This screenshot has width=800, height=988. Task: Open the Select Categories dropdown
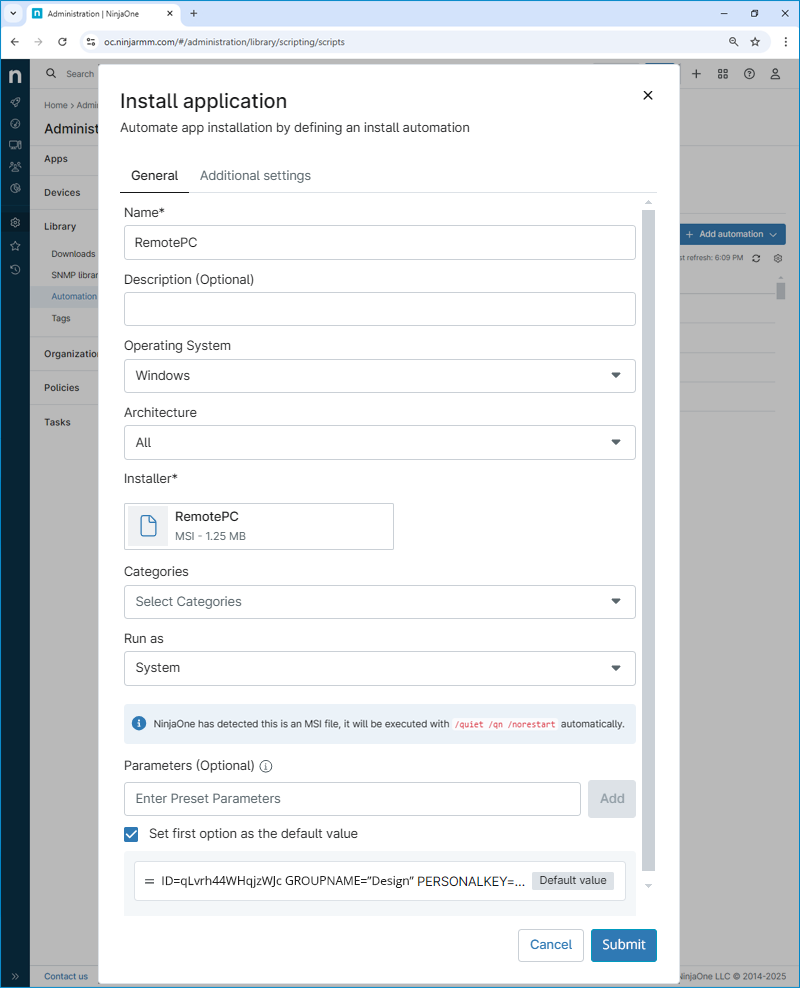[x=380, y=602]
